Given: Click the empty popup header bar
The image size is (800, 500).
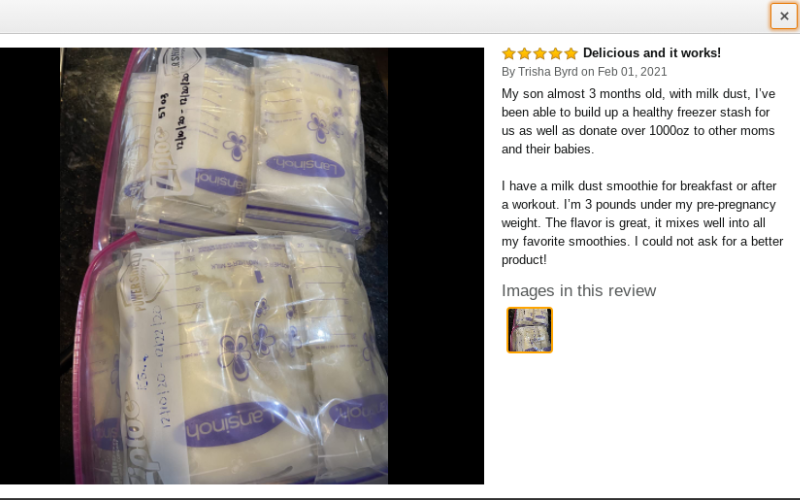Looking at the screenshot, I should point(383,16).
